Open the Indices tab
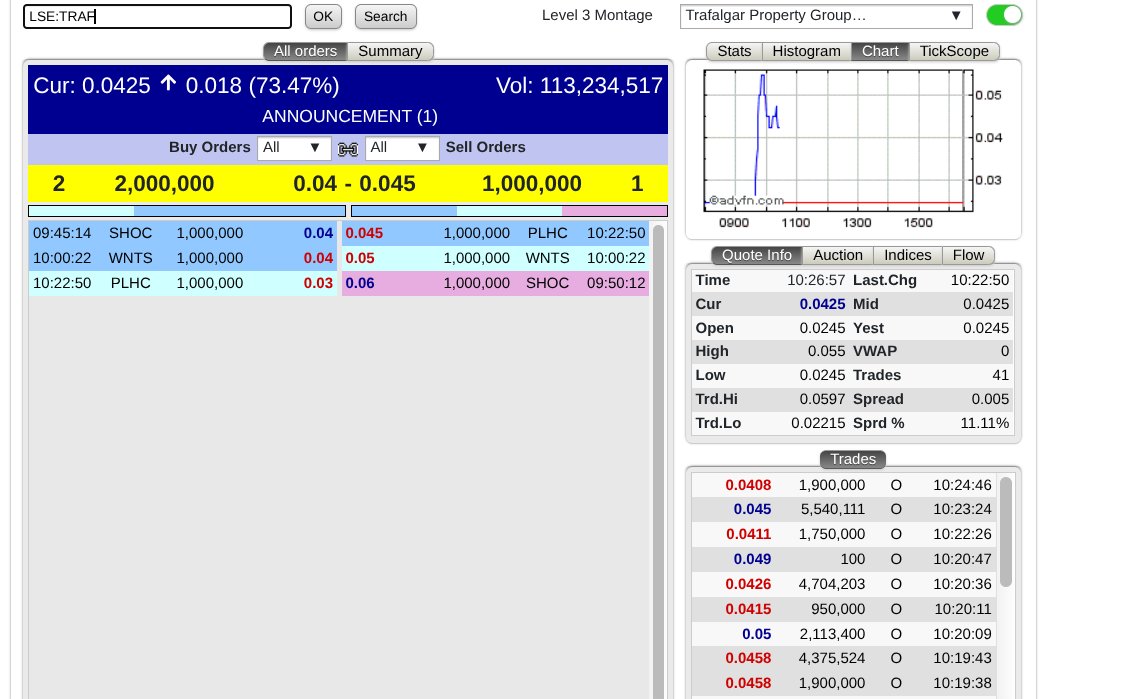 tap(908, 255)
